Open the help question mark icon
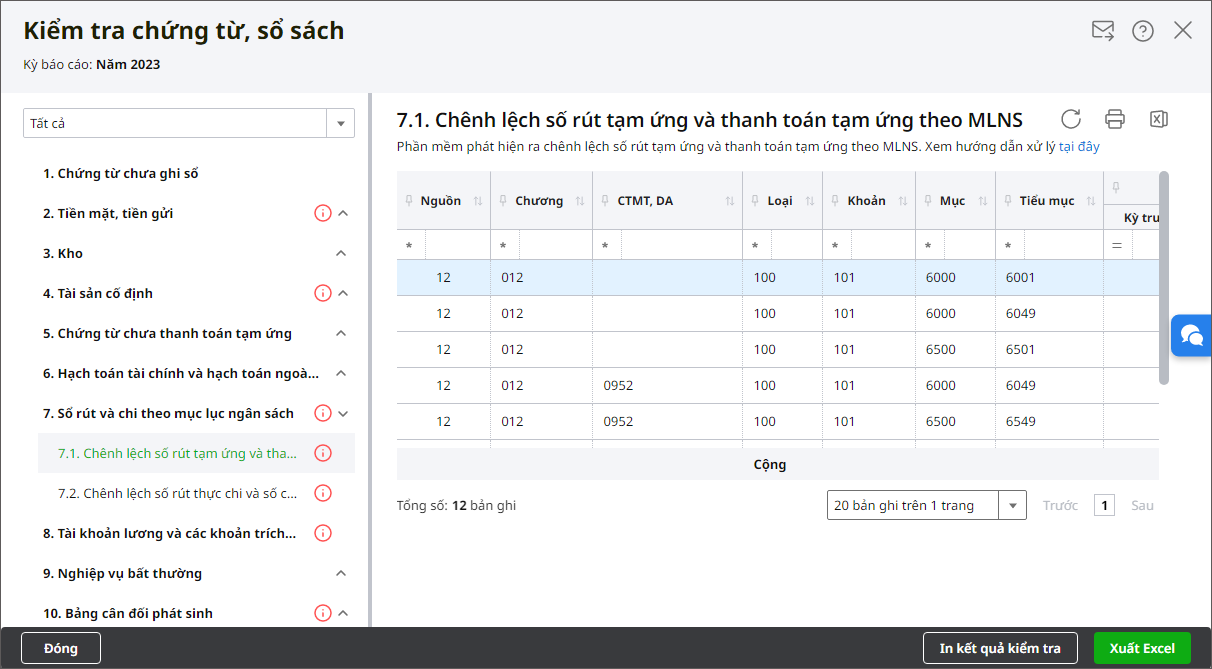Screen dimensions: 1212x669 (1143, 31)
